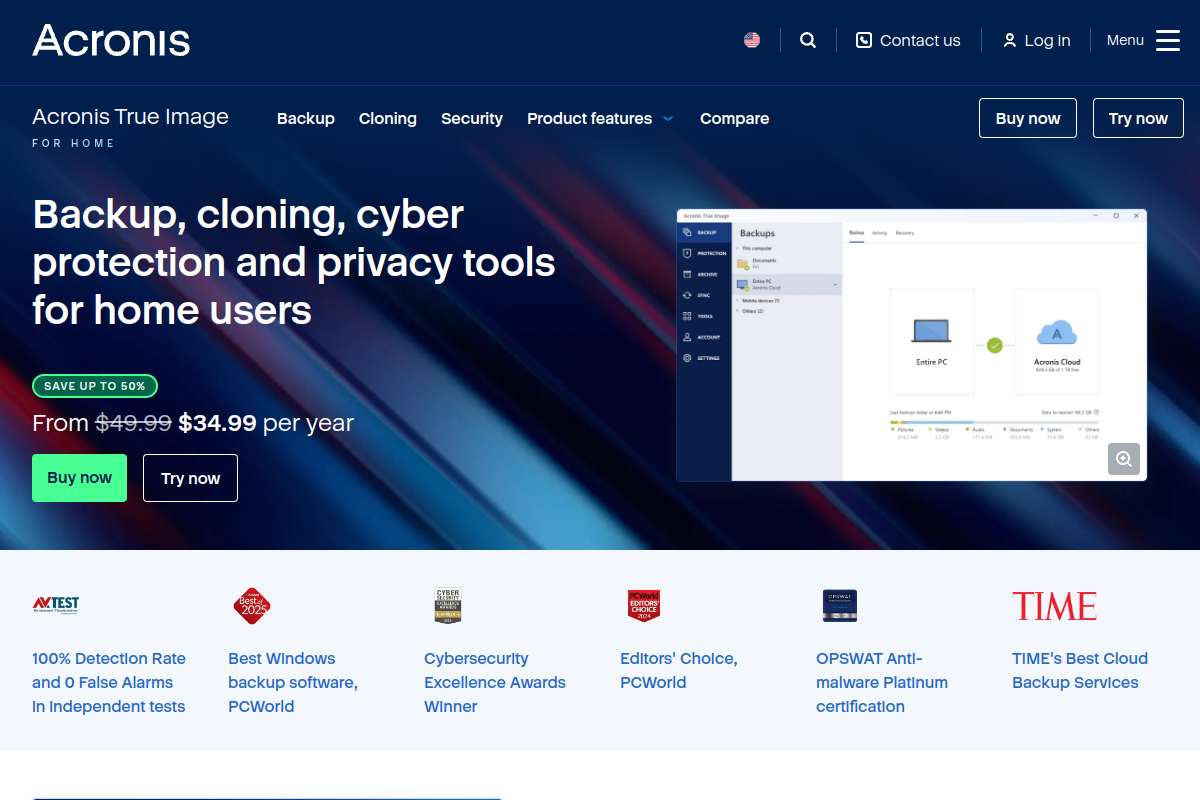Click the outlined Try now hero button
Screen dimensions: 1200x800
click(x=190, y=478)
